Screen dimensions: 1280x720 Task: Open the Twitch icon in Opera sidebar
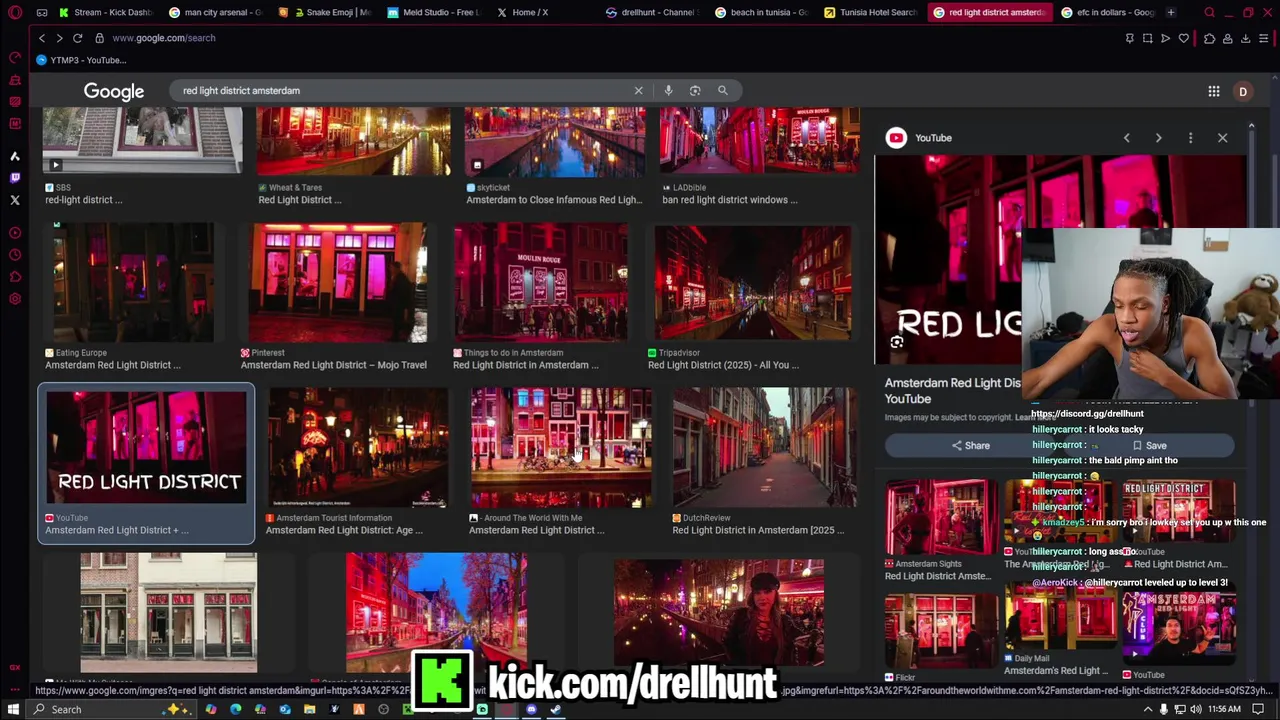click(x=14, y=178)
